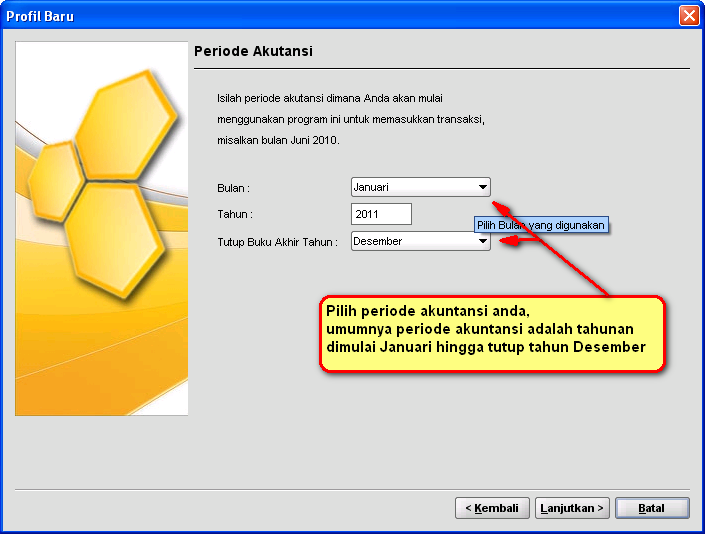Click the 'Isilah periode akutansi' instruction line

click(330, 98)
